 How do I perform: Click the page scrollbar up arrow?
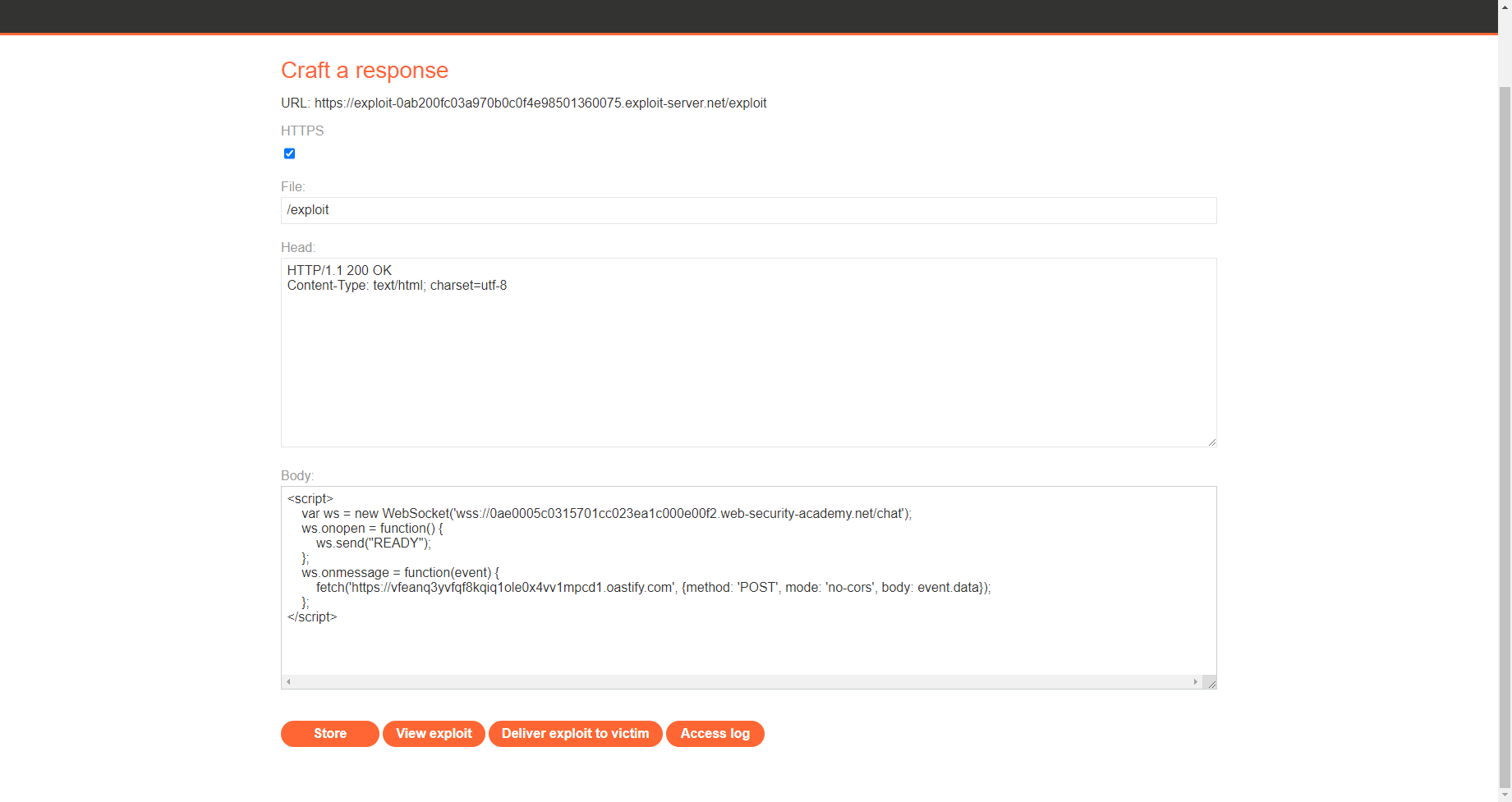[1505, 7]
